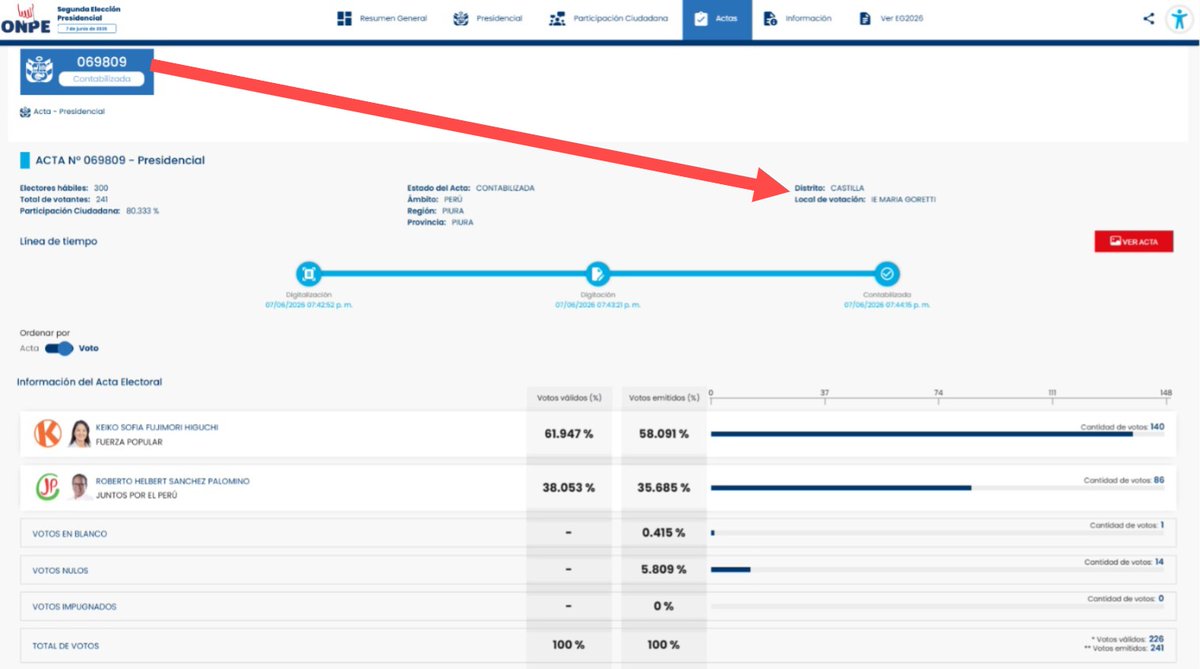Viewport: 1200px width, 669px height.
Task: Toggle the Acta/Voto ordering switch
Action: [x=59, y=348]
